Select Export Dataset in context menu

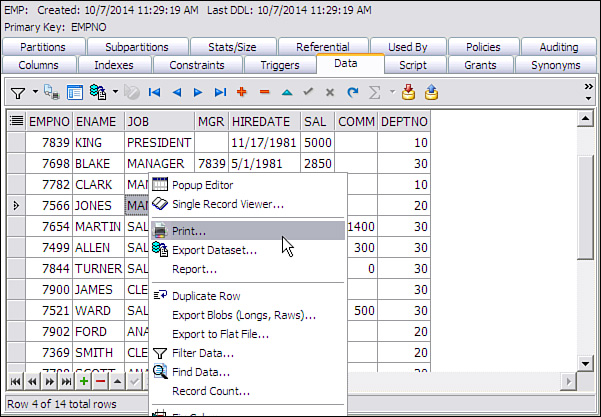pyautogui.click(x=214, y=249)
